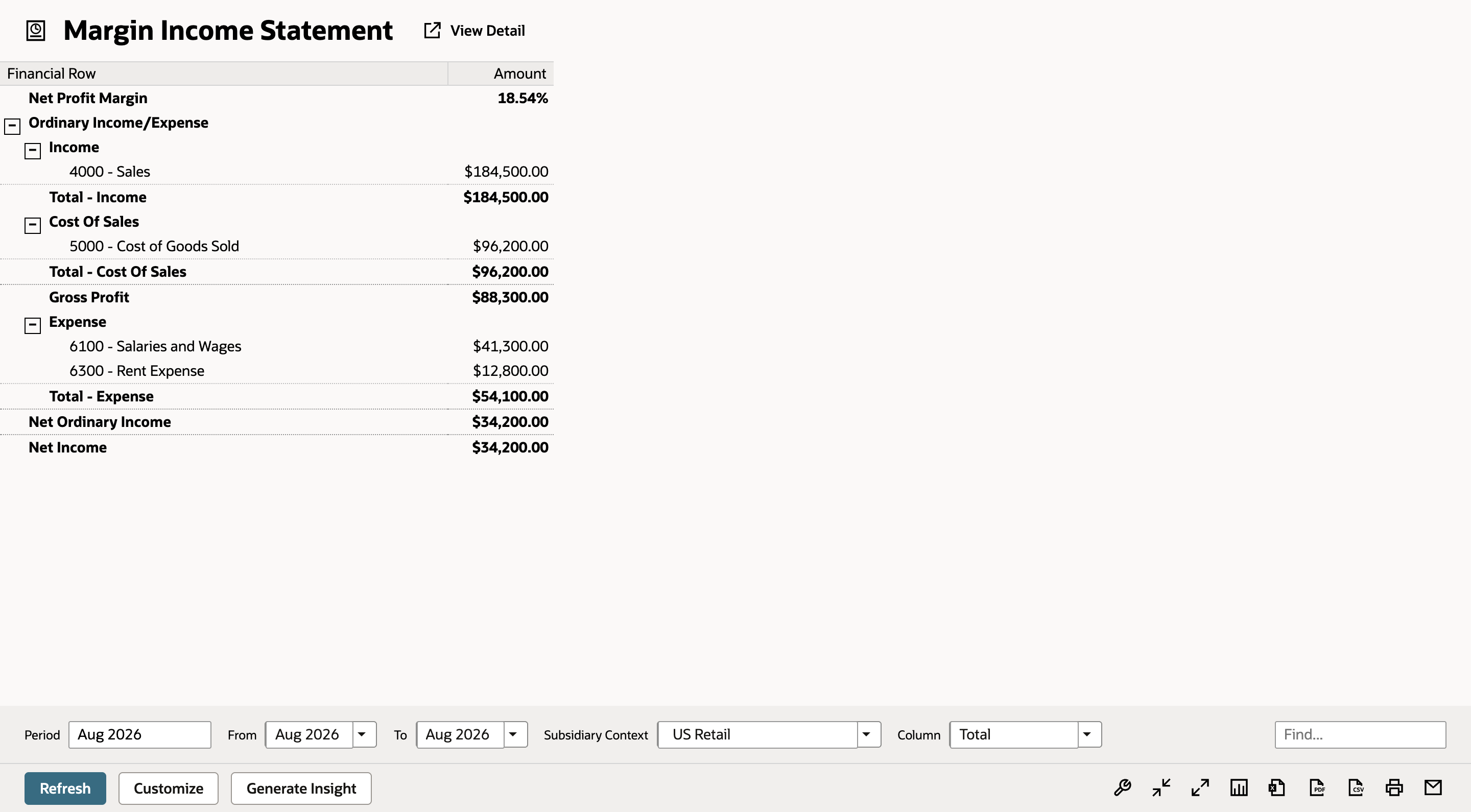The width and height of the screenshot is (1471, 812).
Task: Click the Total - Income label
Action: 98,197
